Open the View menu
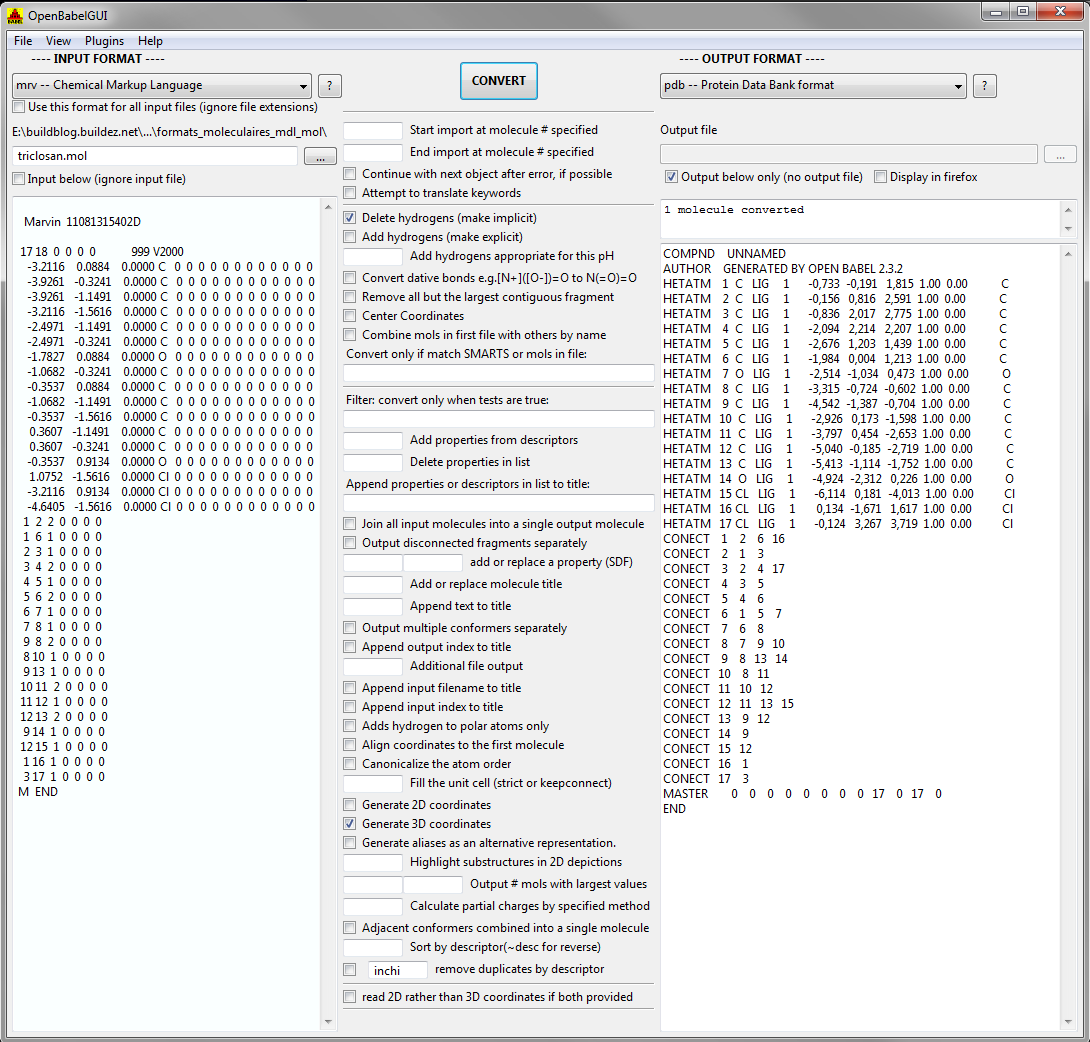This screenshot has width=1090, height=1042. point(58,41)
